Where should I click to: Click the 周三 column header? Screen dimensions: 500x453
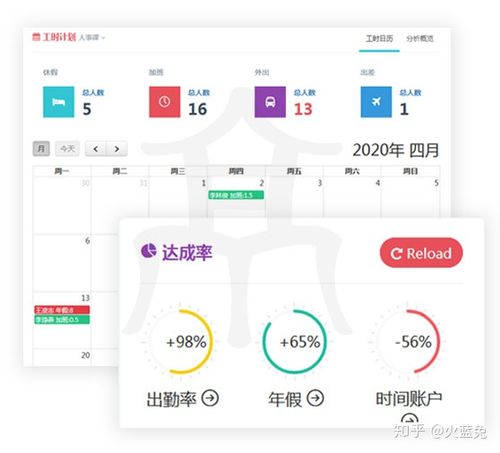(x=178, y=171)
